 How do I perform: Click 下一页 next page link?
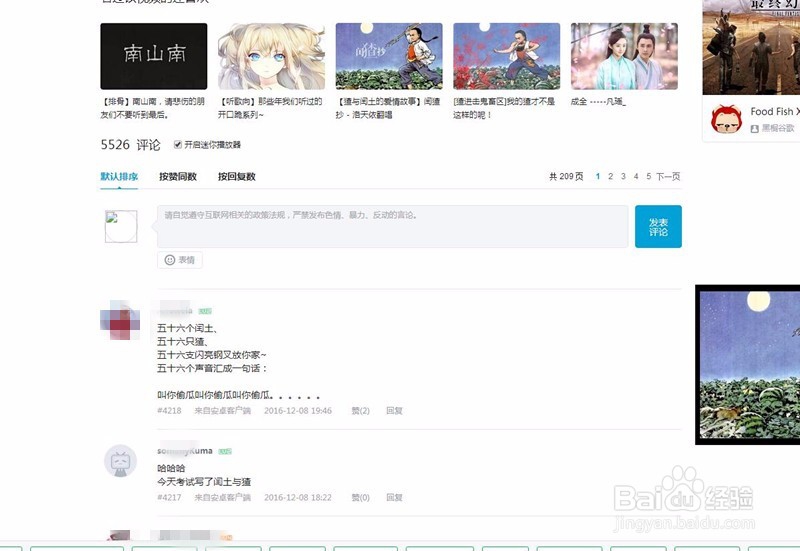pos(668,177)
